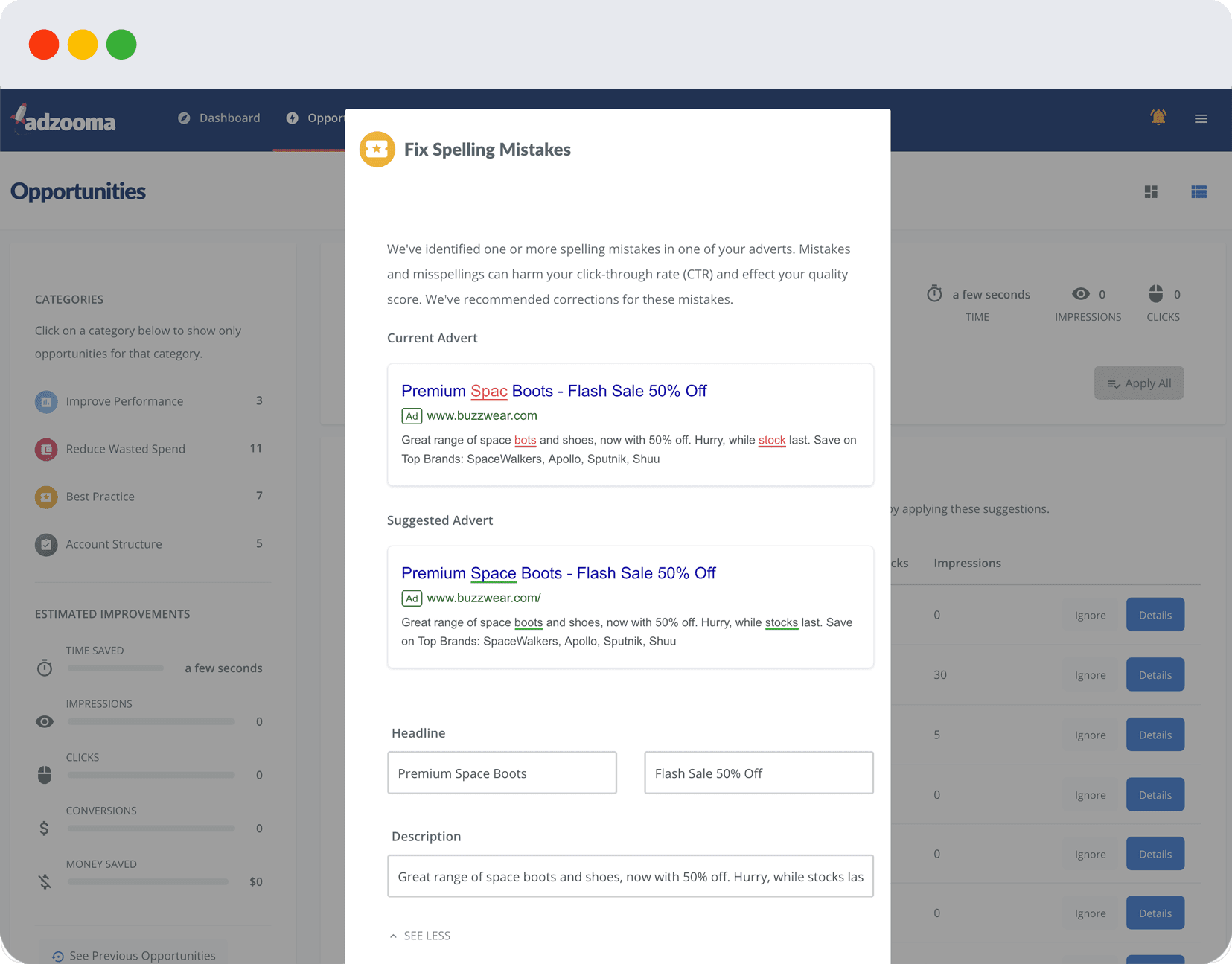Click the Time Saved progress bar

115,668
